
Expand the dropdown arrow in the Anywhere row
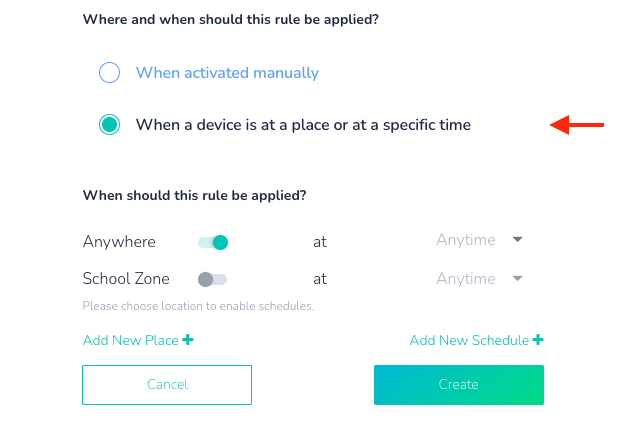[518, 240]
